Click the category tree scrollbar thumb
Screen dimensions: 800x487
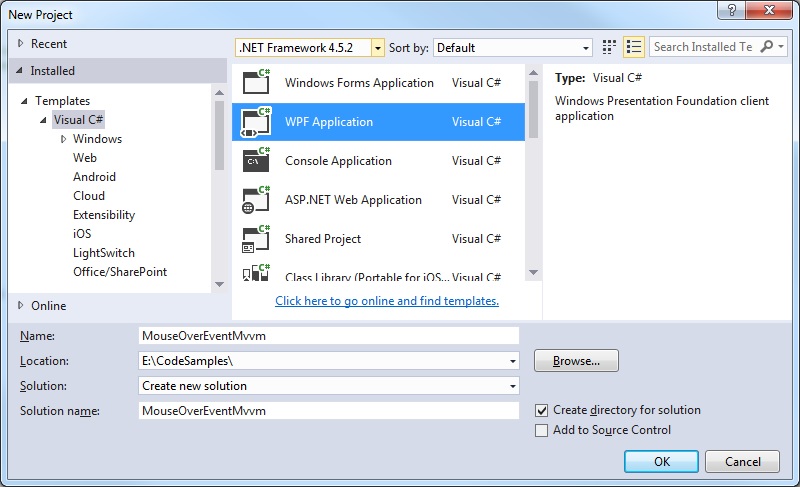tap(219, 135)
